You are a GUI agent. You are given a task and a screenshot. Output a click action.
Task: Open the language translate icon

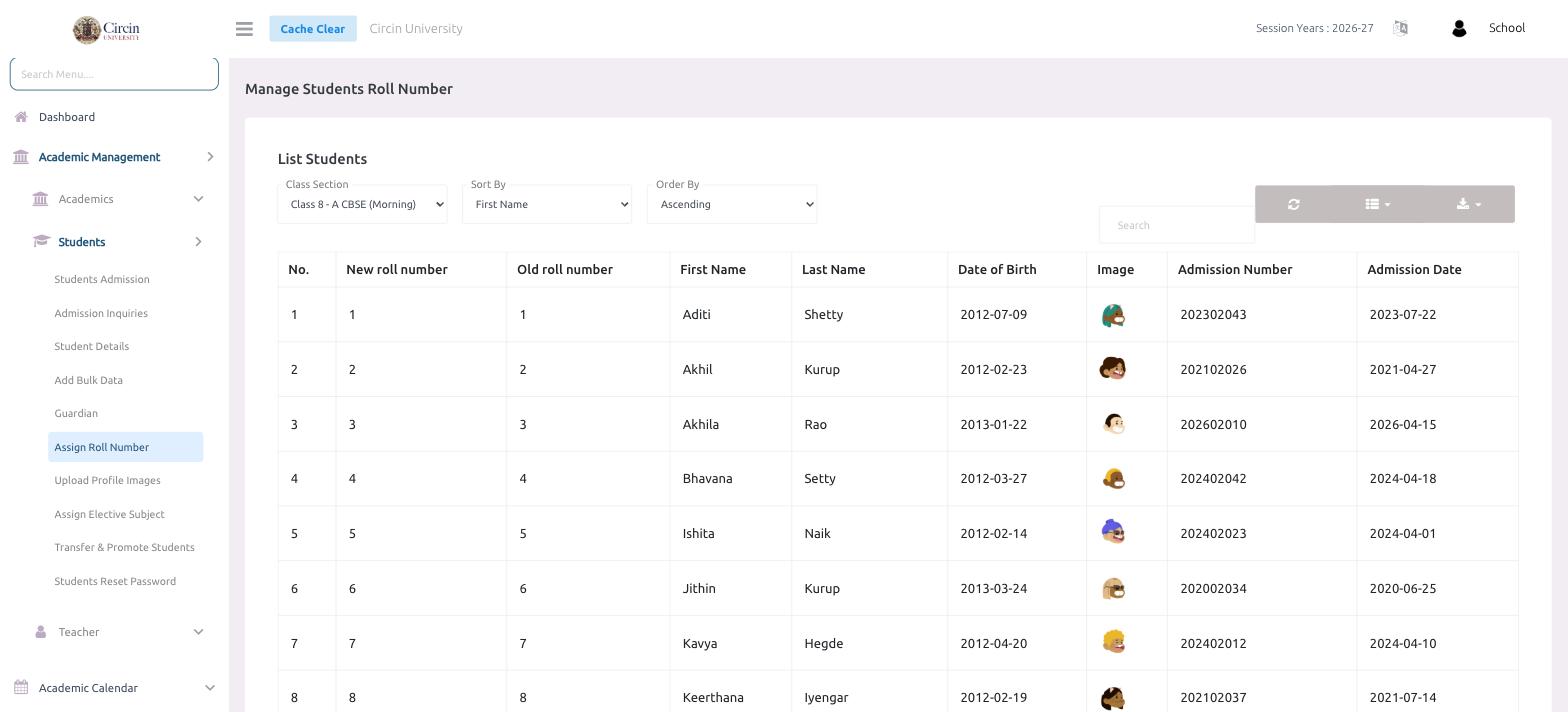pos(1400,28)
